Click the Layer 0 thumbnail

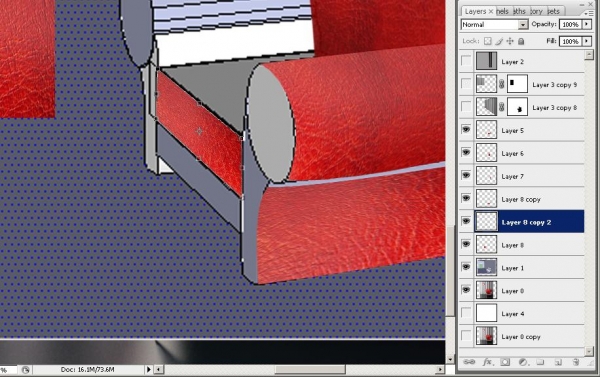pyautogui.click(x=486, y=290)
